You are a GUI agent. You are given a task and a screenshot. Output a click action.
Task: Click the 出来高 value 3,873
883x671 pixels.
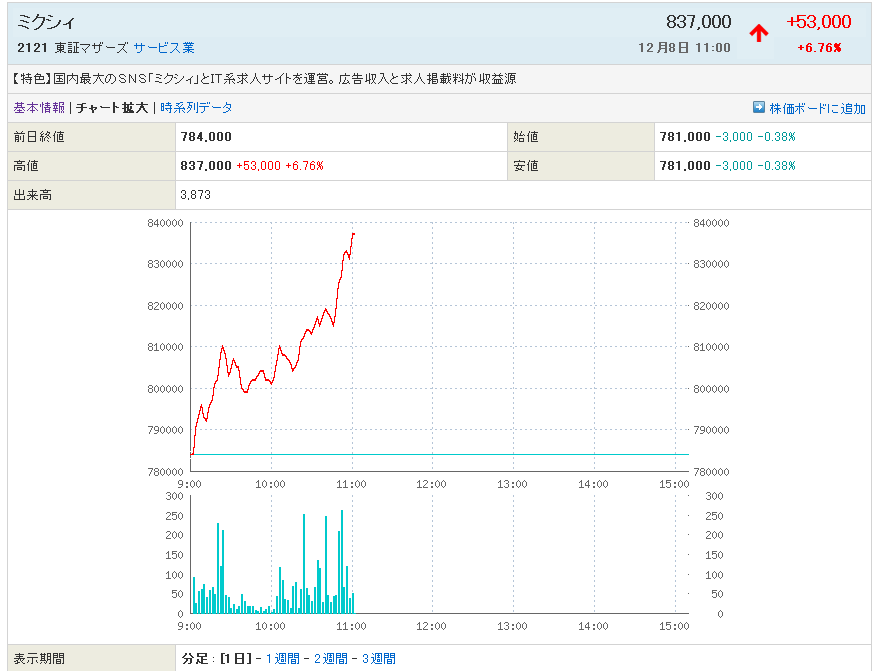(195, 195)
